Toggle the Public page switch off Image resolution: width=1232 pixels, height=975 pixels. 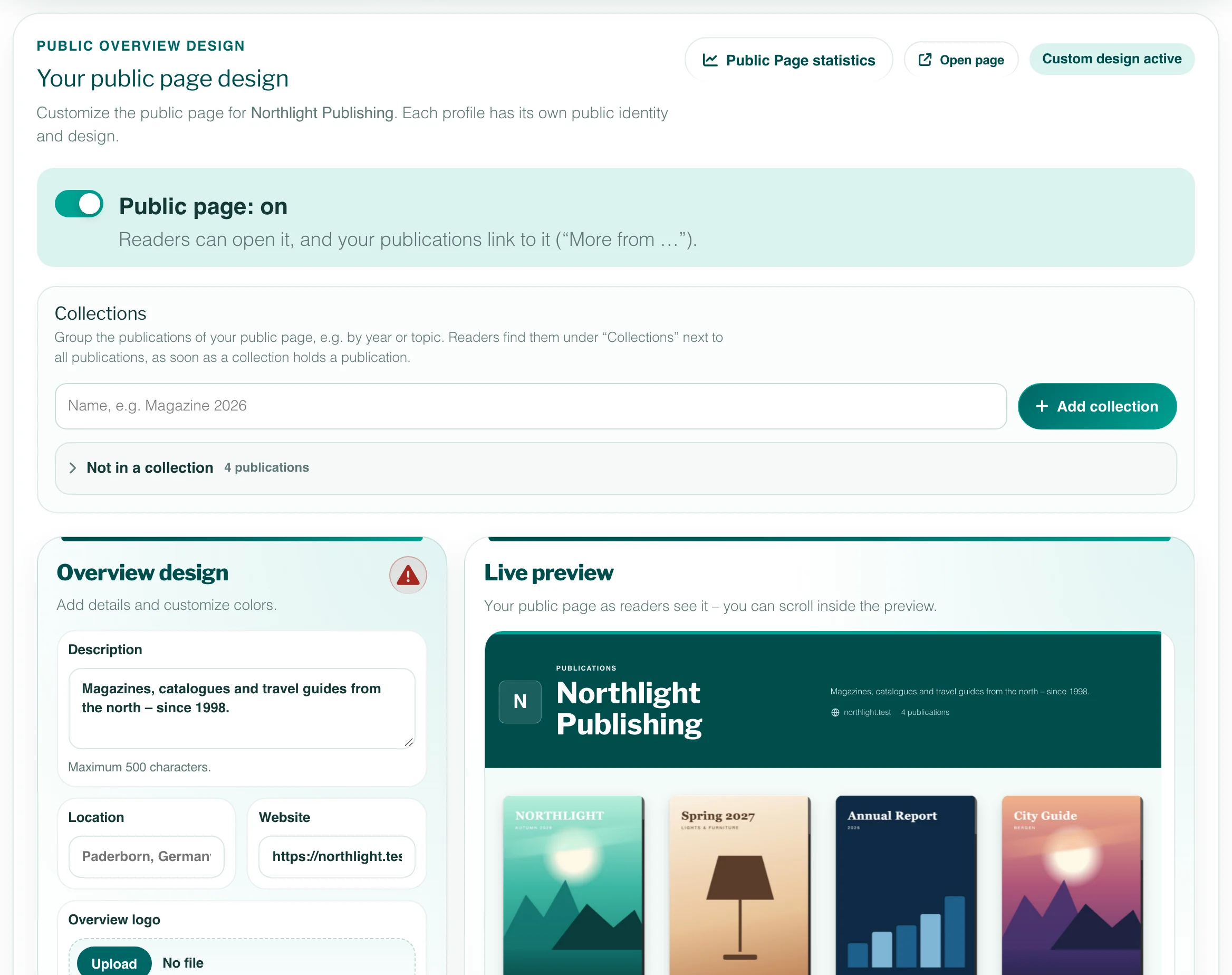(x=79, y=204)
